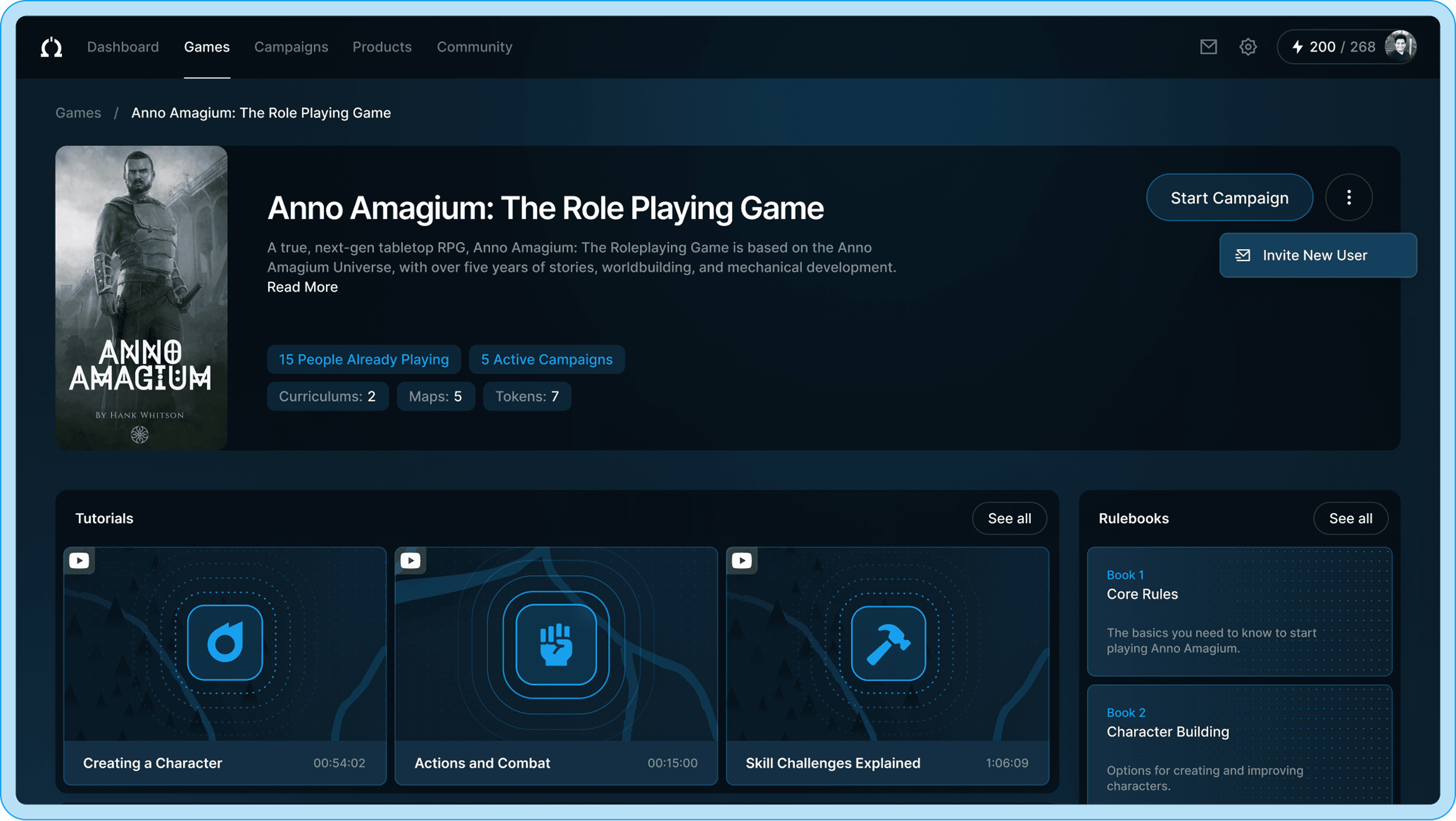The width and height of the screenshot is (1456, 821).
Task: Click See all in Rulebooks panel
Action: pyautogui.click(x=1350, y=518)
